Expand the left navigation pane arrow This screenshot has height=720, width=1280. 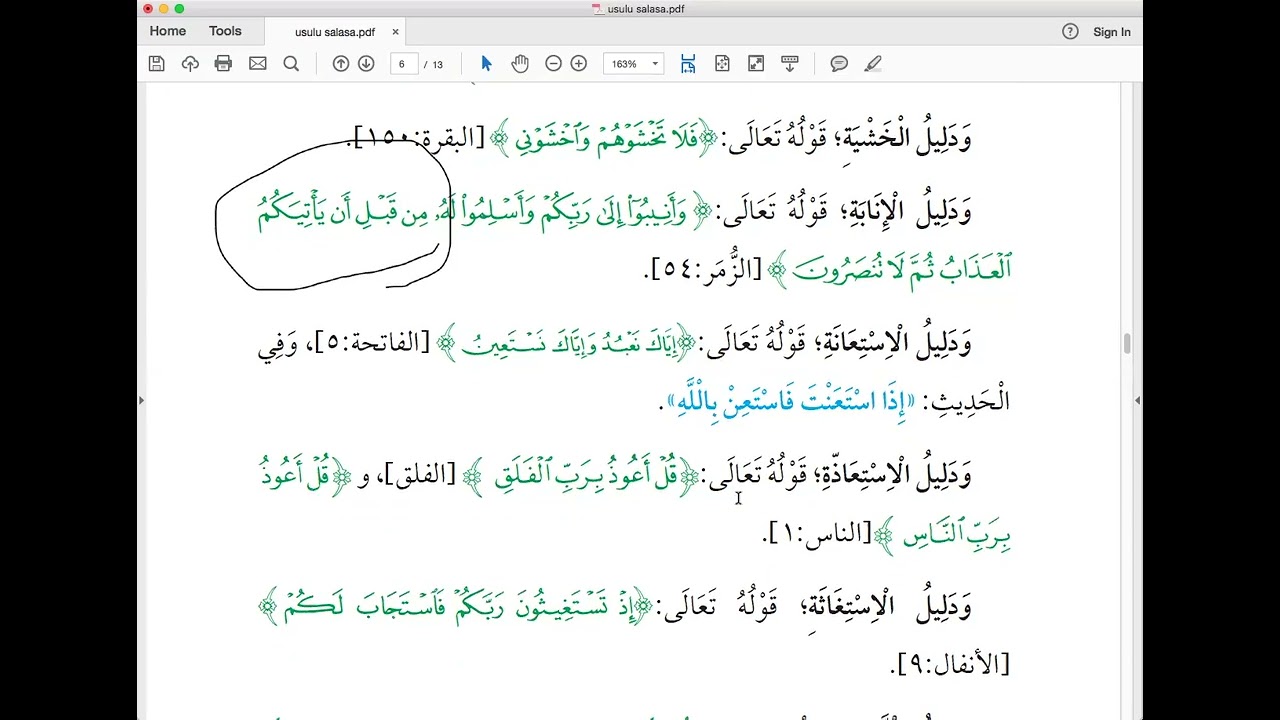[x=141, y=400]
